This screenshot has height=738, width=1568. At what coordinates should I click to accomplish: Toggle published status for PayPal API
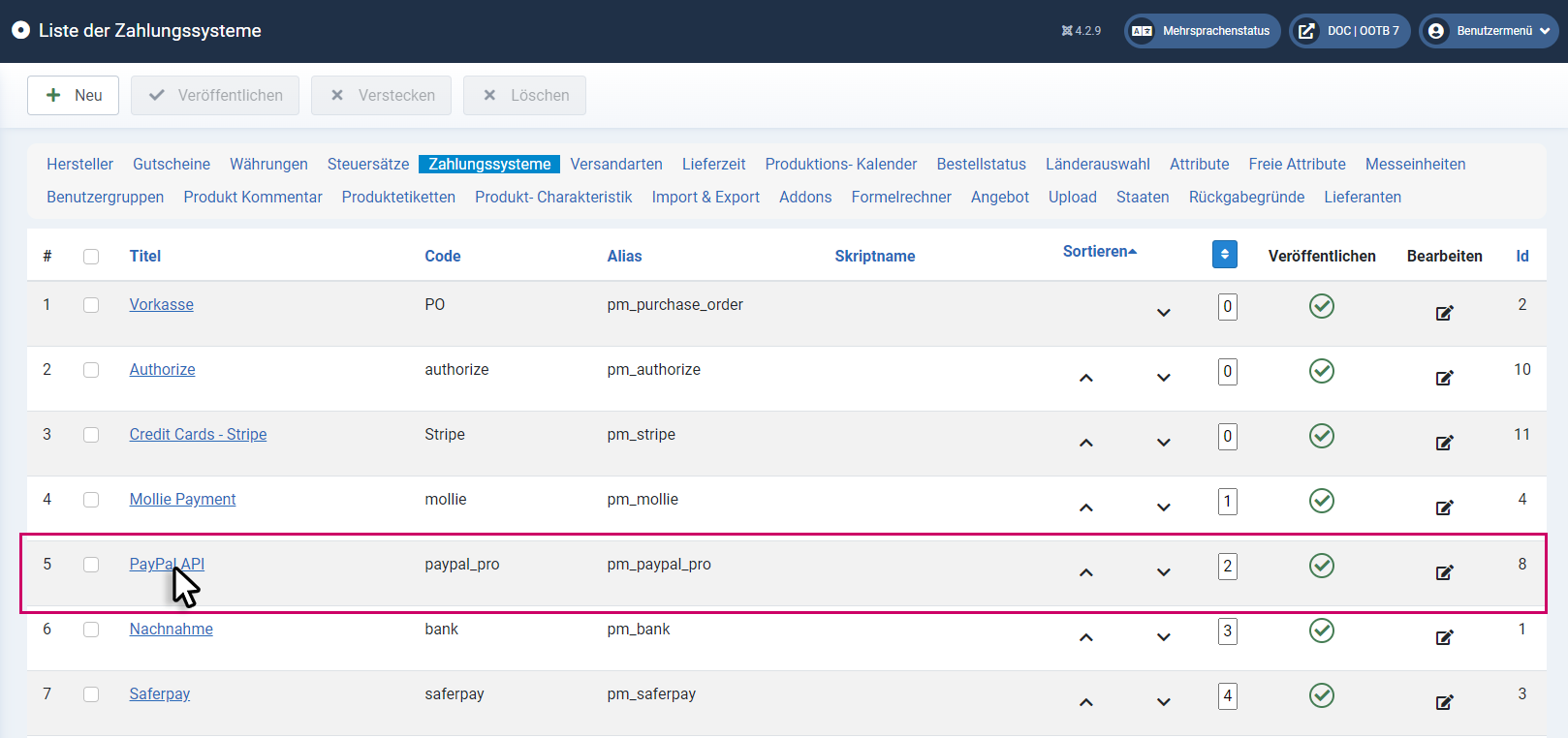coord(1322,566)
